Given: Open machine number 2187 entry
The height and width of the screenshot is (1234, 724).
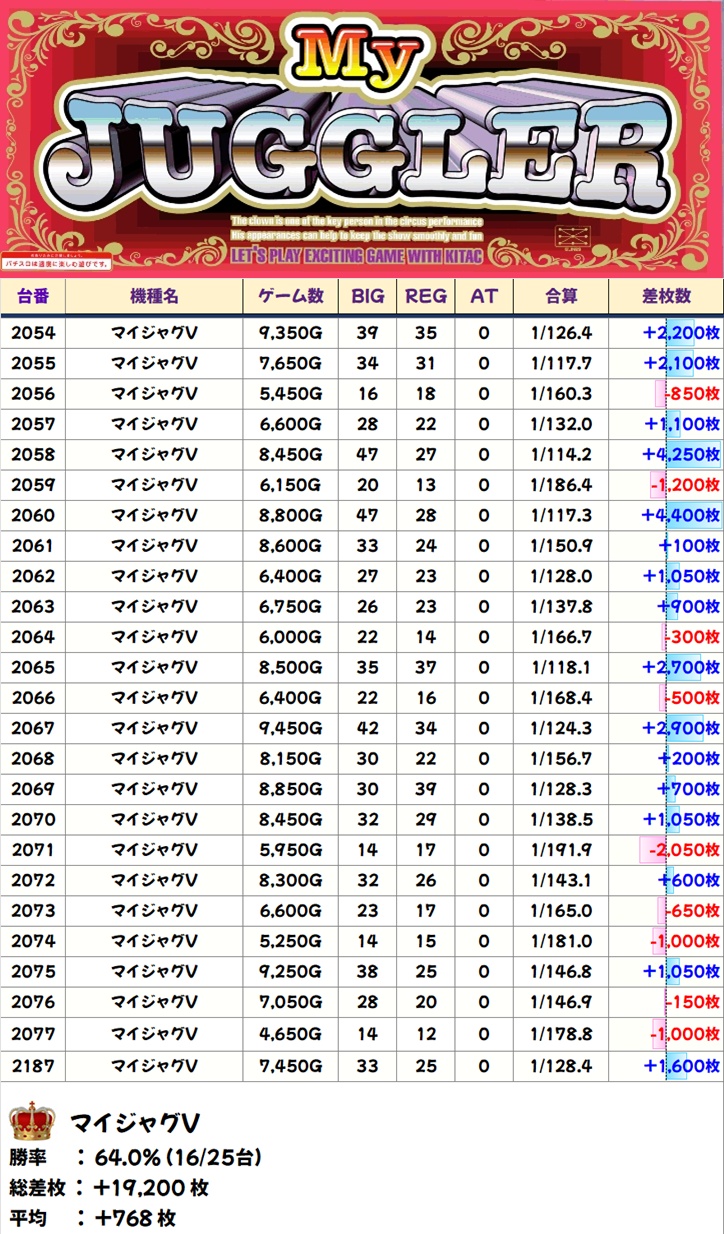Looking at the screenshot, I should pyautogui.click(x=33, y=1065).
